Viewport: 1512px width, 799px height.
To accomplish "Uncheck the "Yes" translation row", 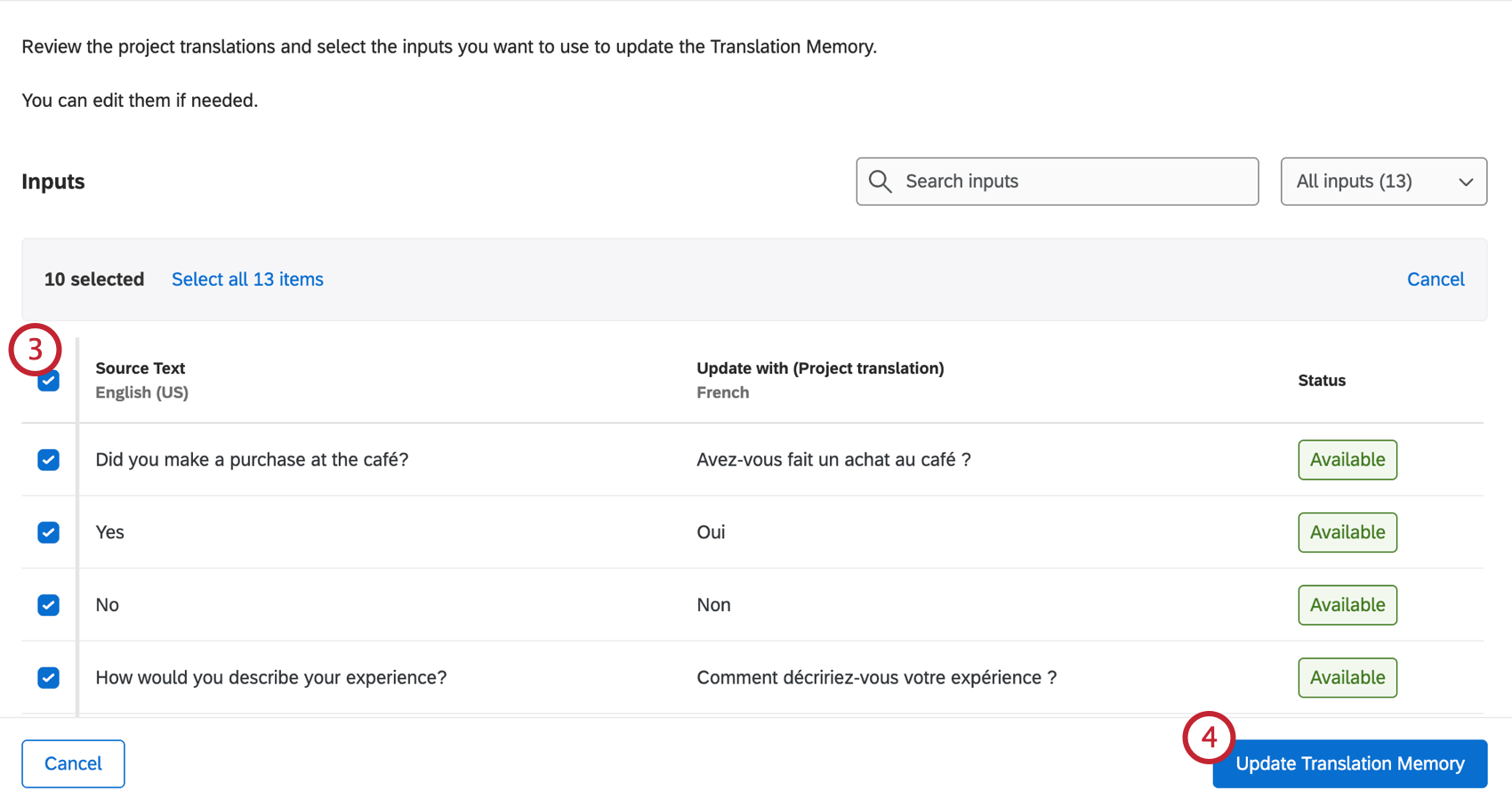I will (x=47, y=532).
